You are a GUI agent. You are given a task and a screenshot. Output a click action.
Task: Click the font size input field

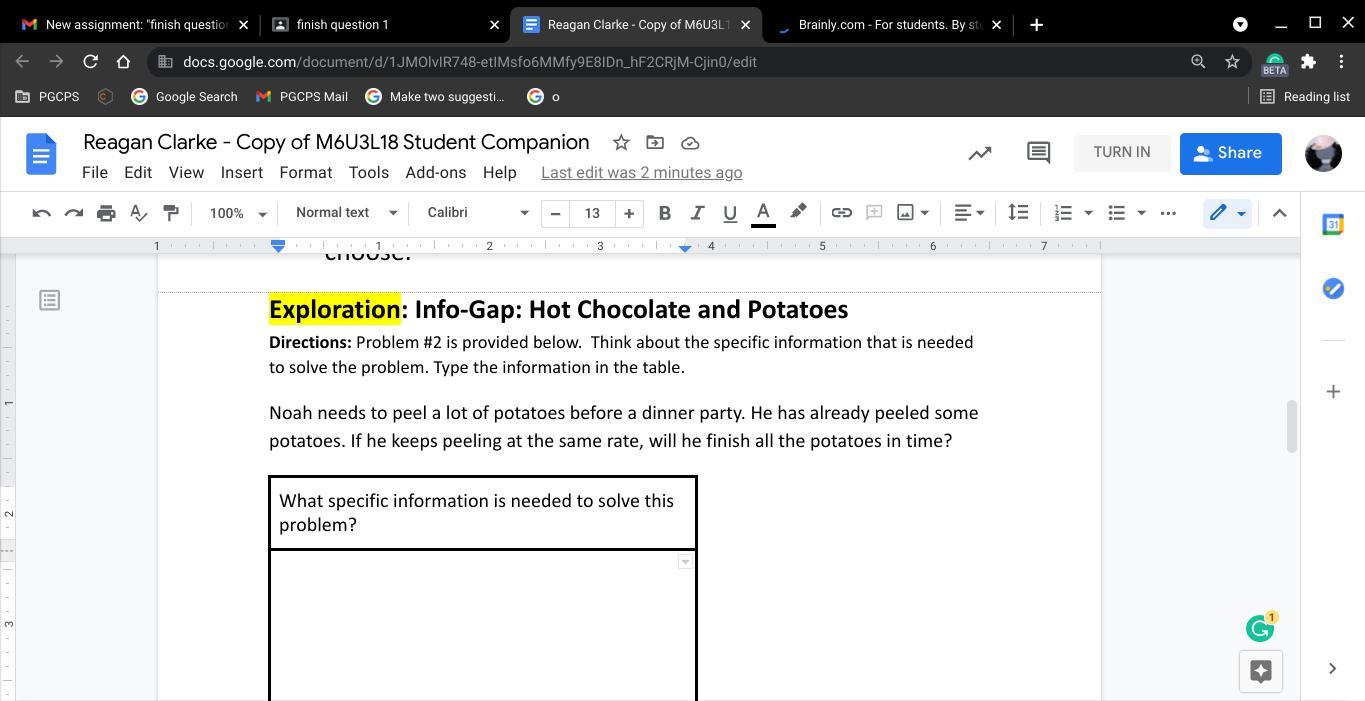[592, 213]
